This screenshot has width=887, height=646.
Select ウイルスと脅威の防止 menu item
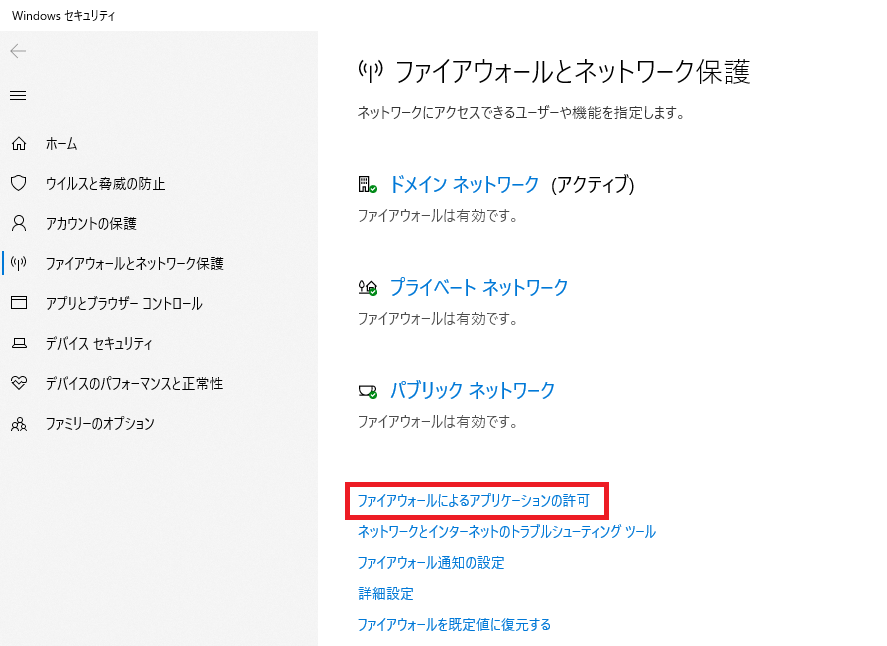pos(105,184)
